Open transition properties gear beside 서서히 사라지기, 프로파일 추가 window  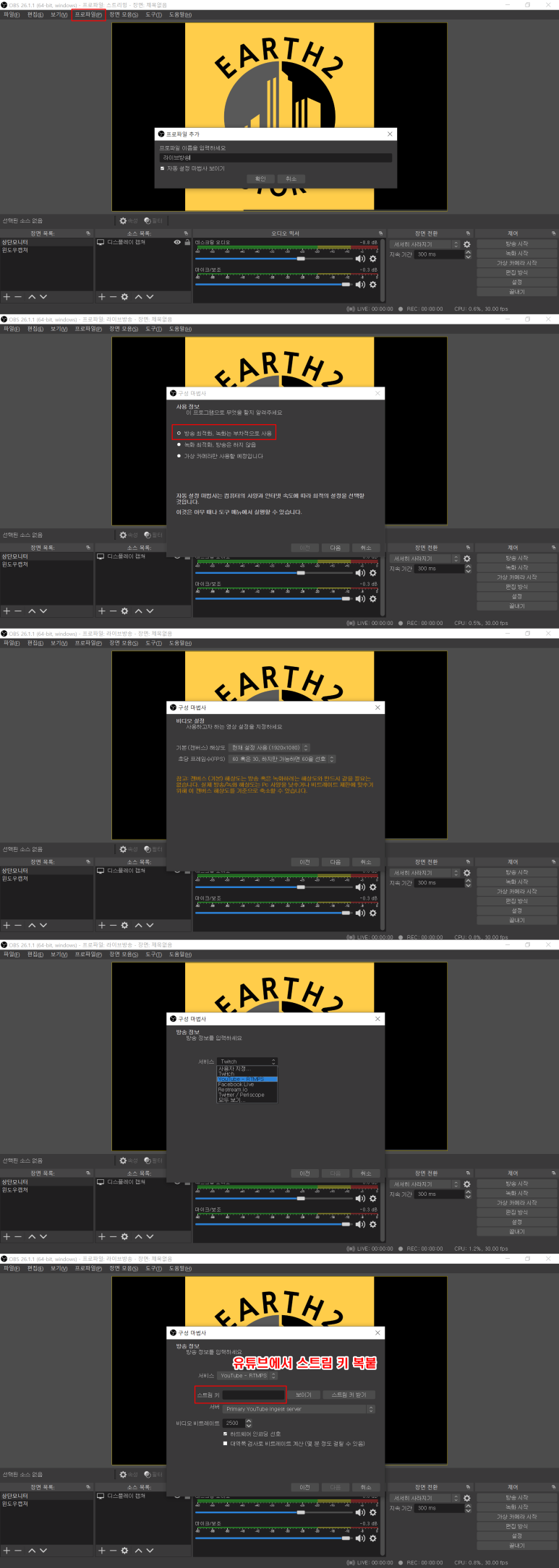pyautogui.click(x=467, y=244)
